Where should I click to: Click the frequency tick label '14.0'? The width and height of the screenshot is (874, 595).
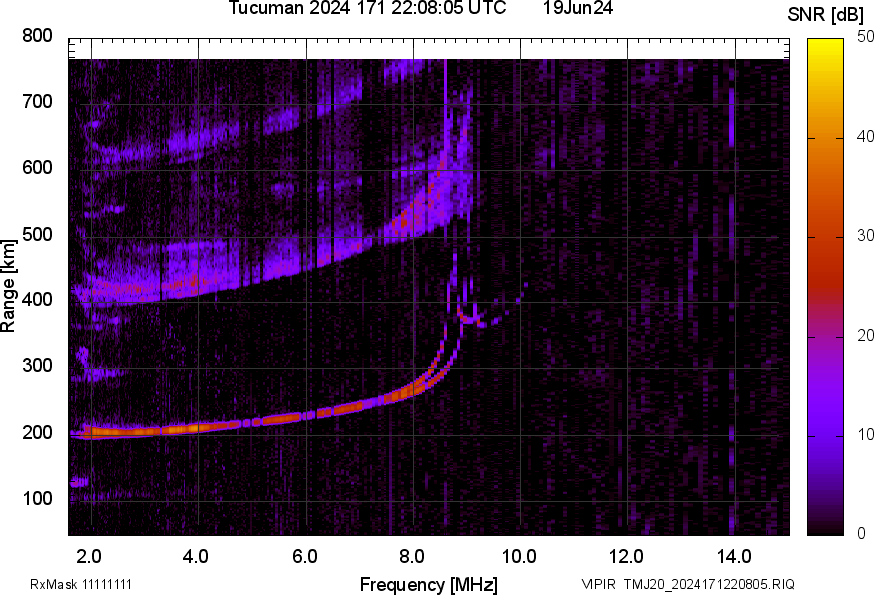(x=734, y=557)
